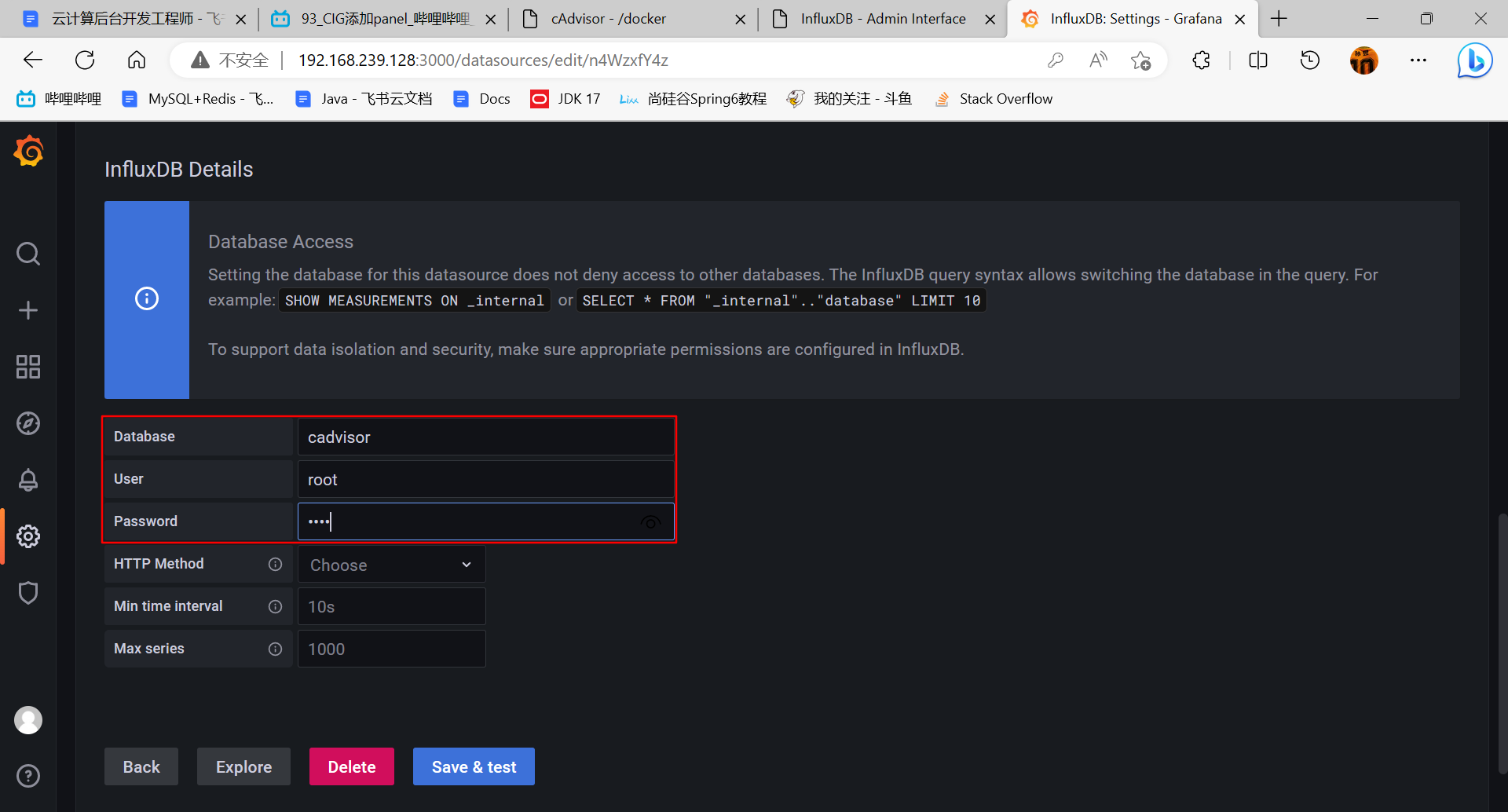Click the Max series input field

(x=391, y=649)
